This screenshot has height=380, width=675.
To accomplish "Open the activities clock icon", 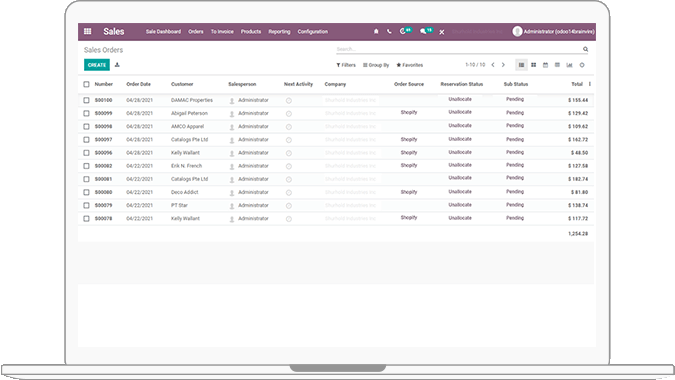I will (x=403, y=31).
